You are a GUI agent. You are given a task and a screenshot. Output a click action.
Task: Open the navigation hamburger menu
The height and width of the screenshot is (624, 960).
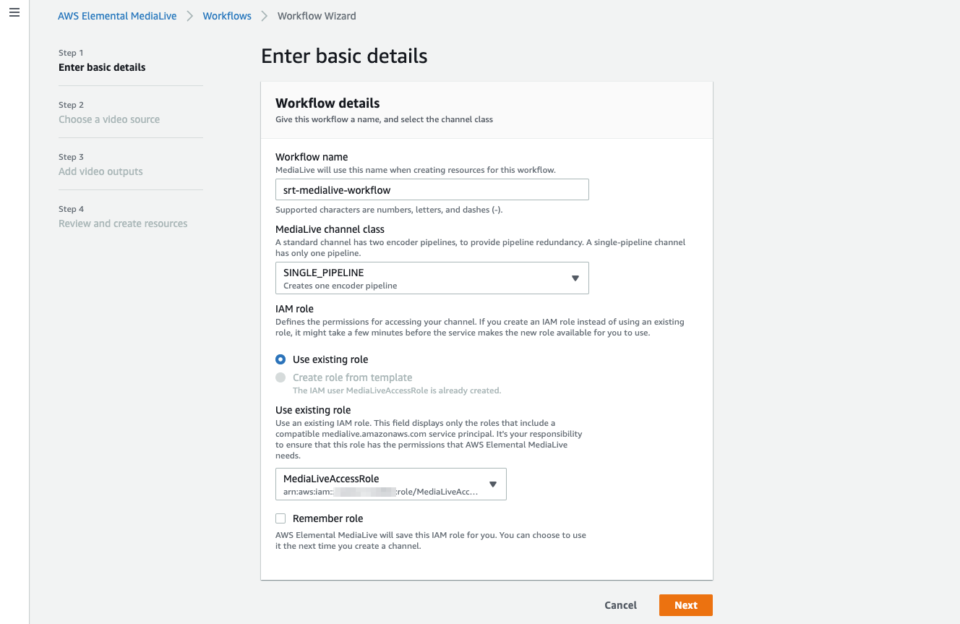tap(14, 14)
